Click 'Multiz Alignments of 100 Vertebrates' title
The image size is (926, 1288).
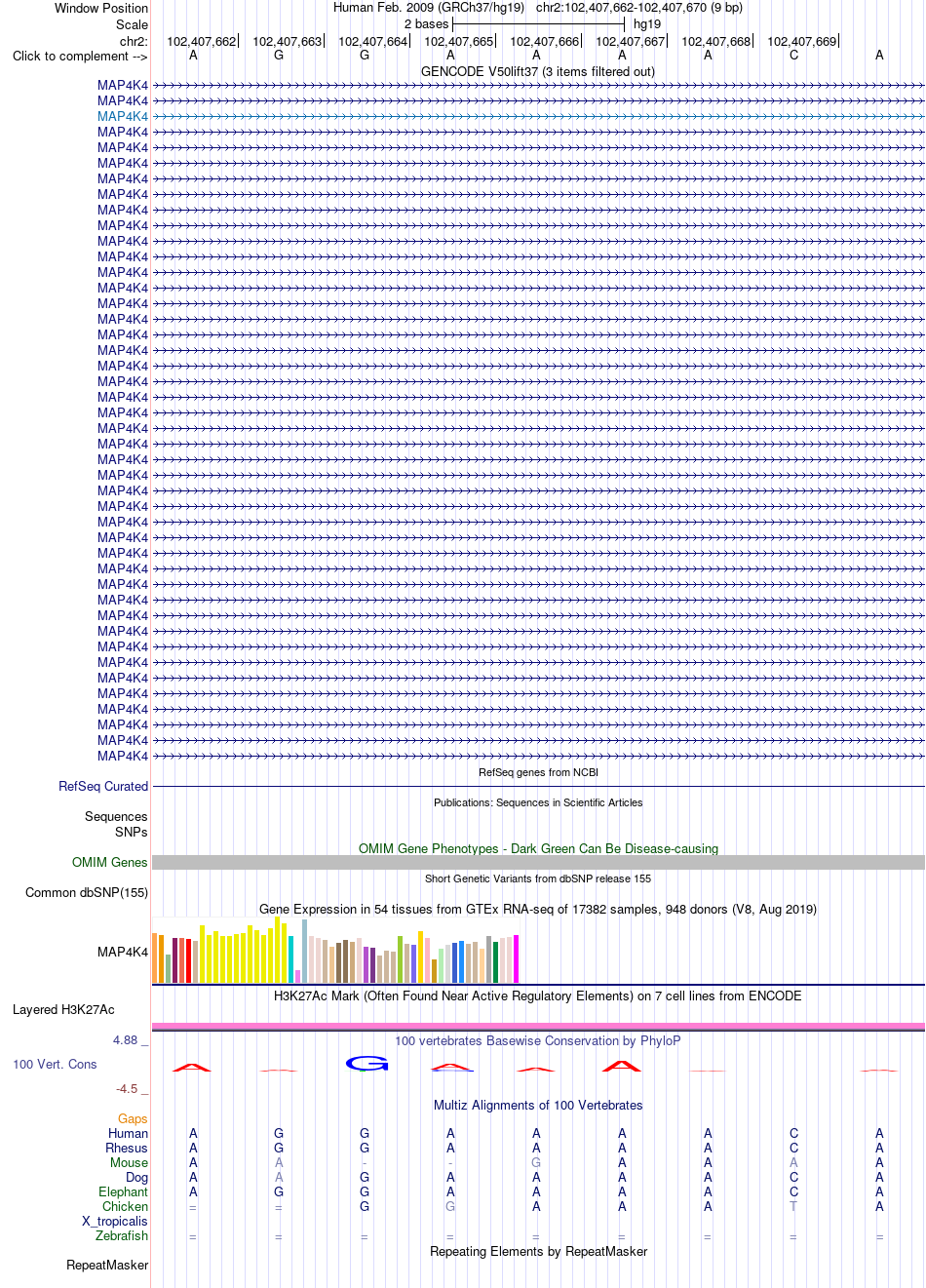click(538, 1105)
